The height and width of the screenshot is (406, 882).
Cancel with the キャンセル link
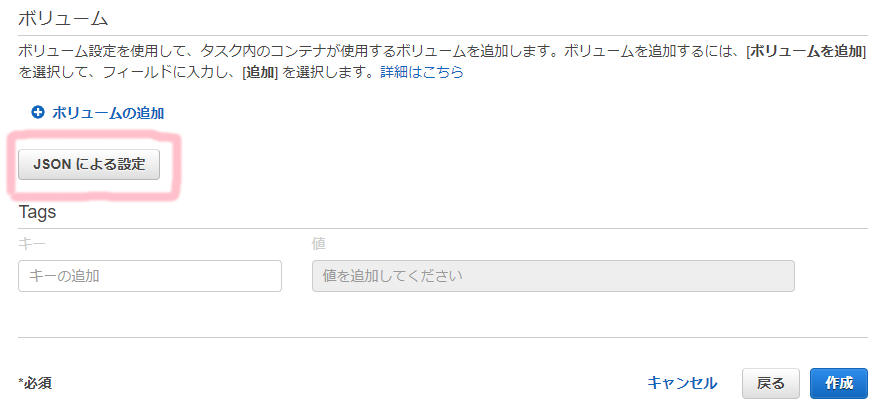(x=682, y=384)
